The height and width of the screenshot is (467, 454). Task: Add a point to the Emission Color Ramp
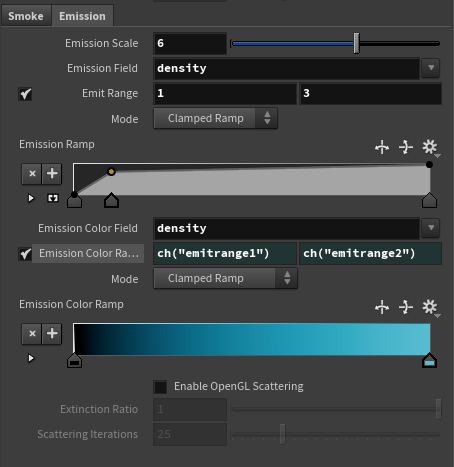tap(52, 334)
